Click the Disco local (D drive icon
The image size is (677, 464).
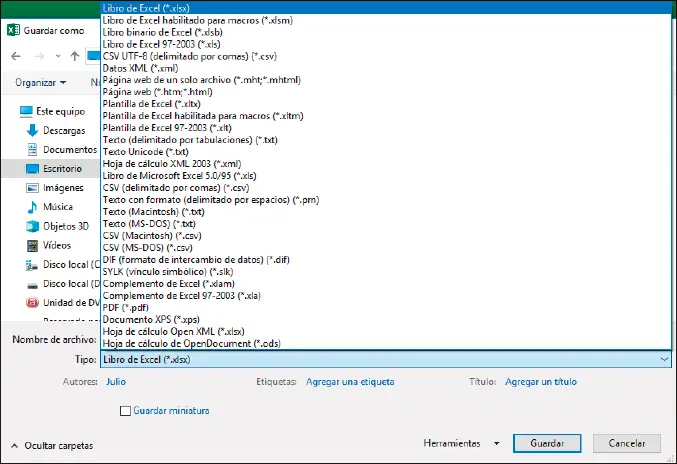(x=32, y=285)
